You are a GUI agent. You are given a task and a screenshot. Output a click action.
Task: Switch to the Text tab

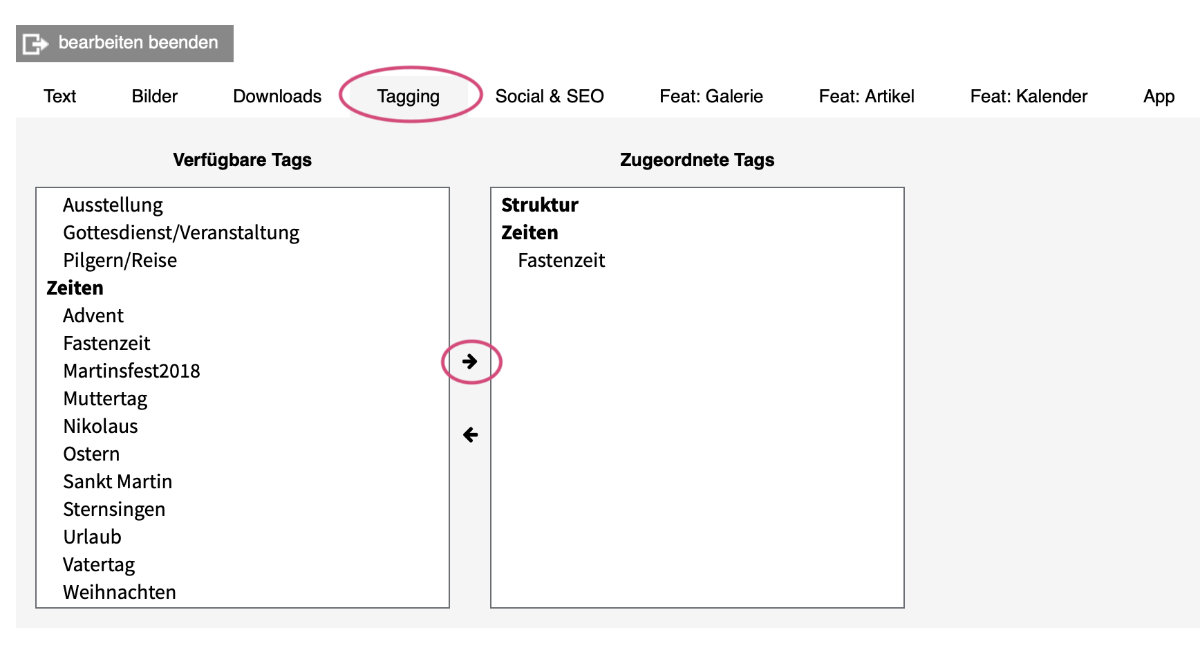(x=60, y=96)
